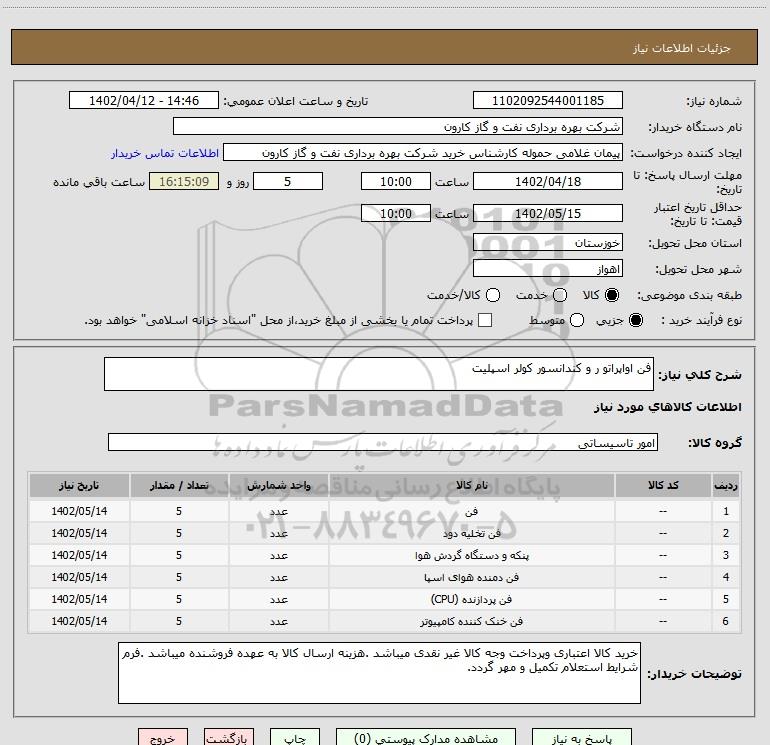Select the کالا/خدمت radio button
This screenshot has height=745, width=770.
[493, 295]
